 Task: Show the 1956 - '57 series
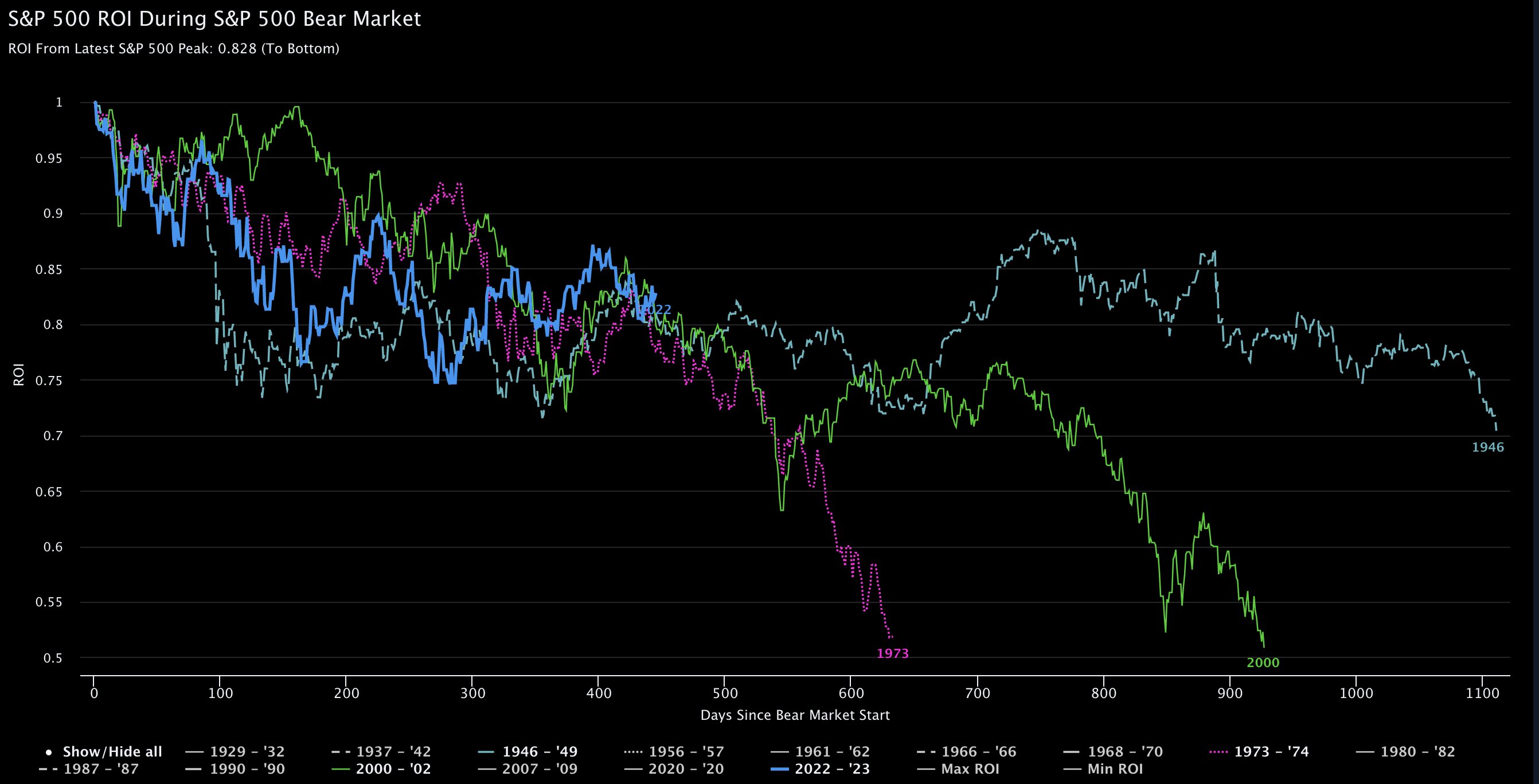click(674, 752)
